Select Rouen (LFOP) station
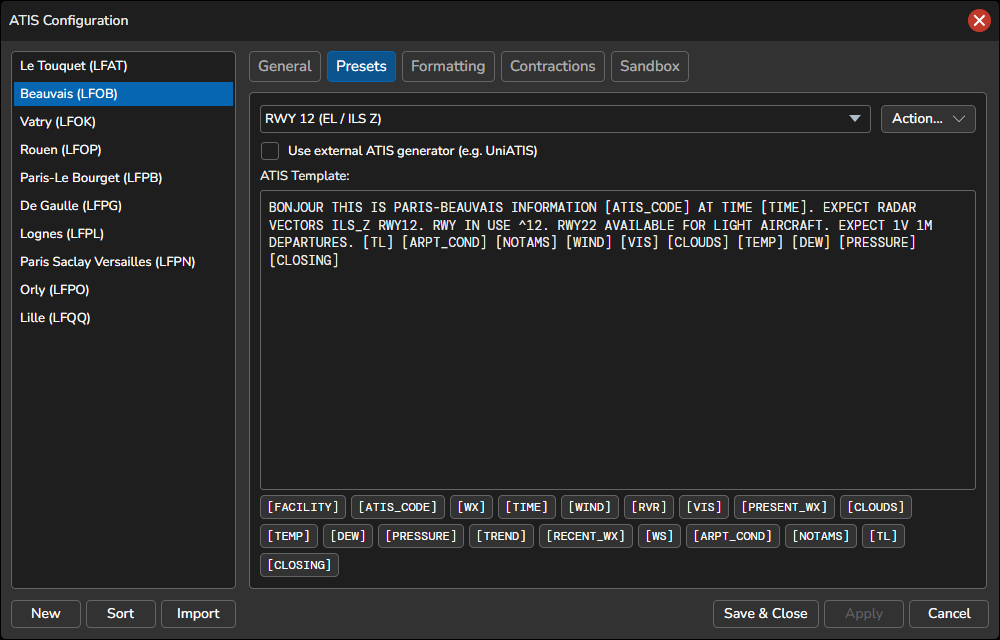The image size is (1000, 640). [x=123, y=150]
